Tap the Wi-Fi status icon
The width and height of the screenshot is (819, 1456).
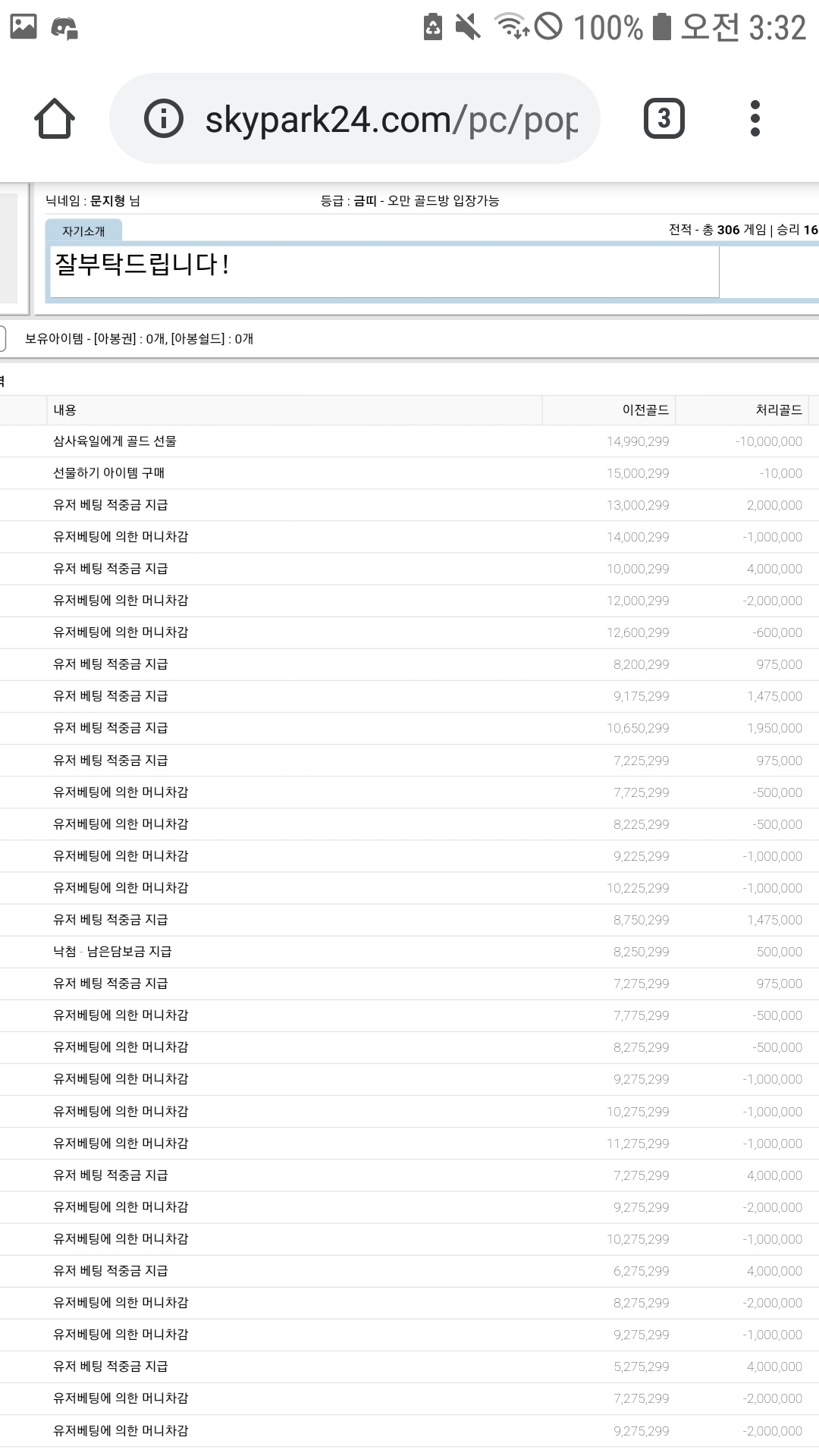click(x=511, y=26)
